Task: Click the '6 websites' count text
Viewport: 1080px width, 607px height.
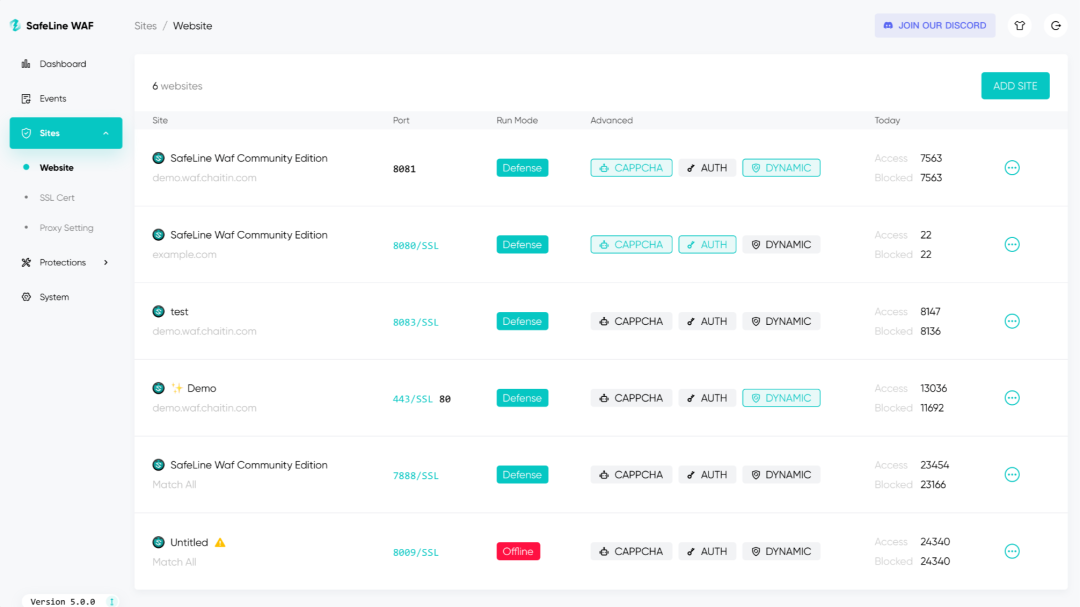Action: (177, 86)
